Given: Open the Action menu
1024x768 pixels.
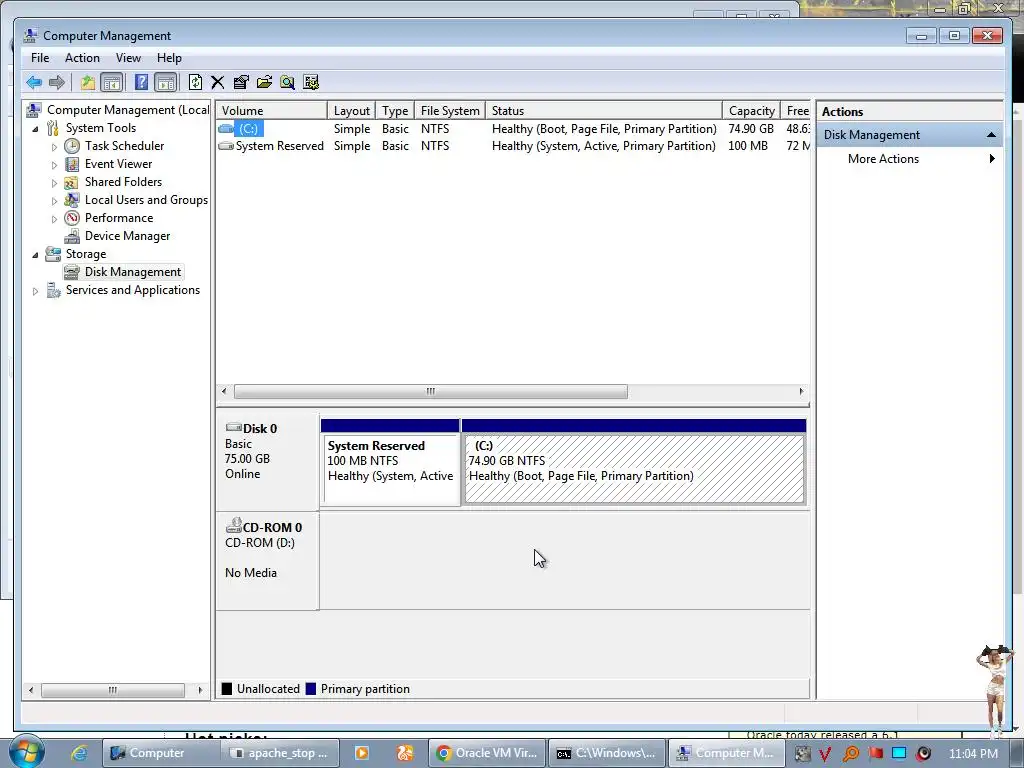Looking at the screenshot, I should [x=82, y=58].
